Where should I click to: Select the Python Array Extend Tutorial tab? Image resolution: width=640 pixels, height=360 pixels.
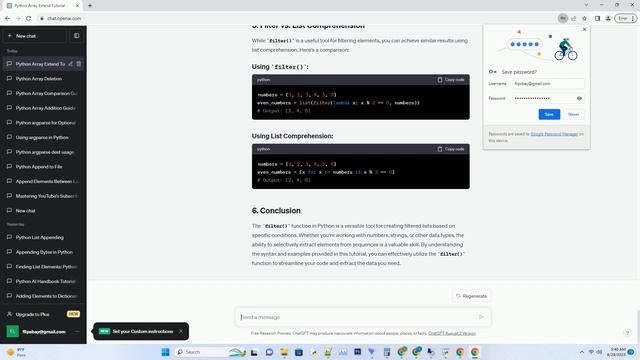(42, 6)
